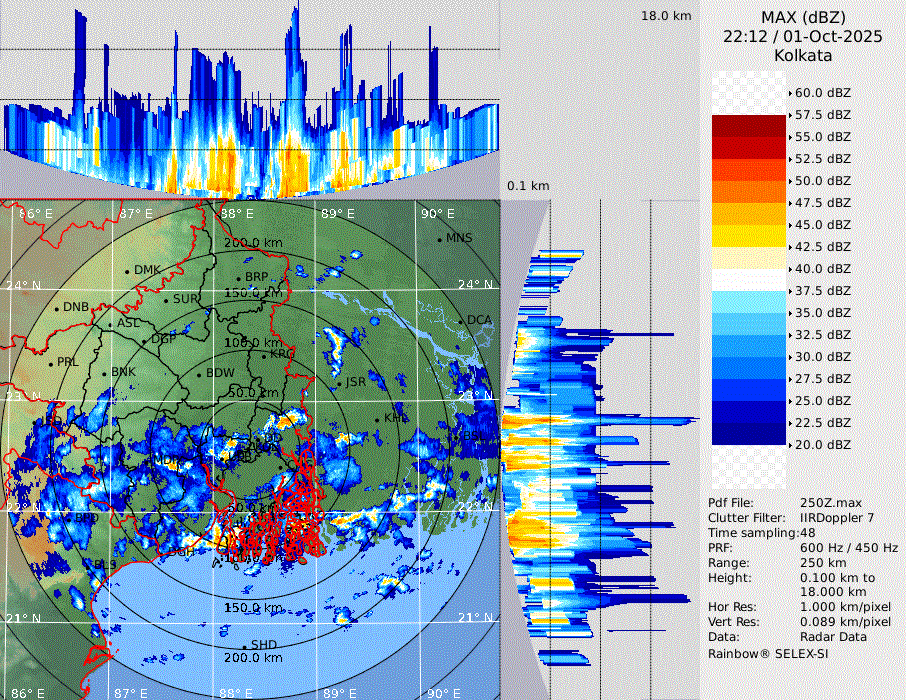Pick the dark red swatch above 55.0 dBZ

(748, 126)
